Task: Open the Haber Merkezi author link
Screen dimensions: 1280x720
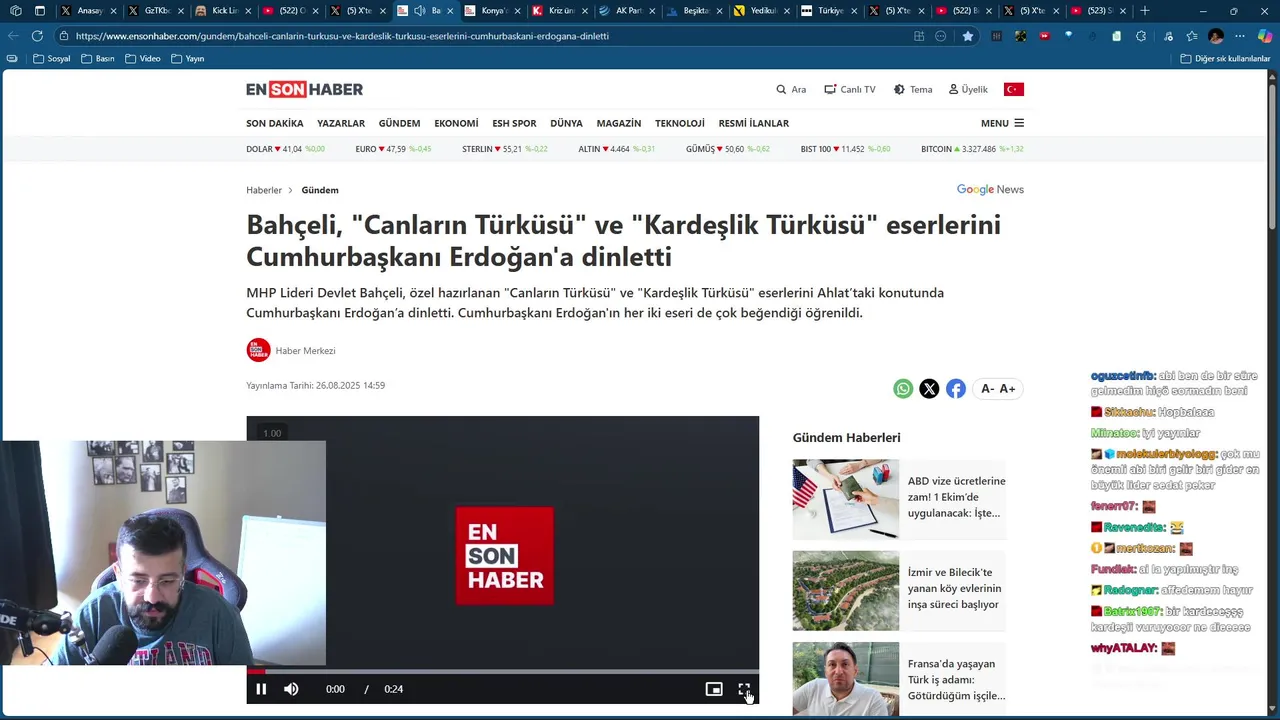Action: click(305, 351)
